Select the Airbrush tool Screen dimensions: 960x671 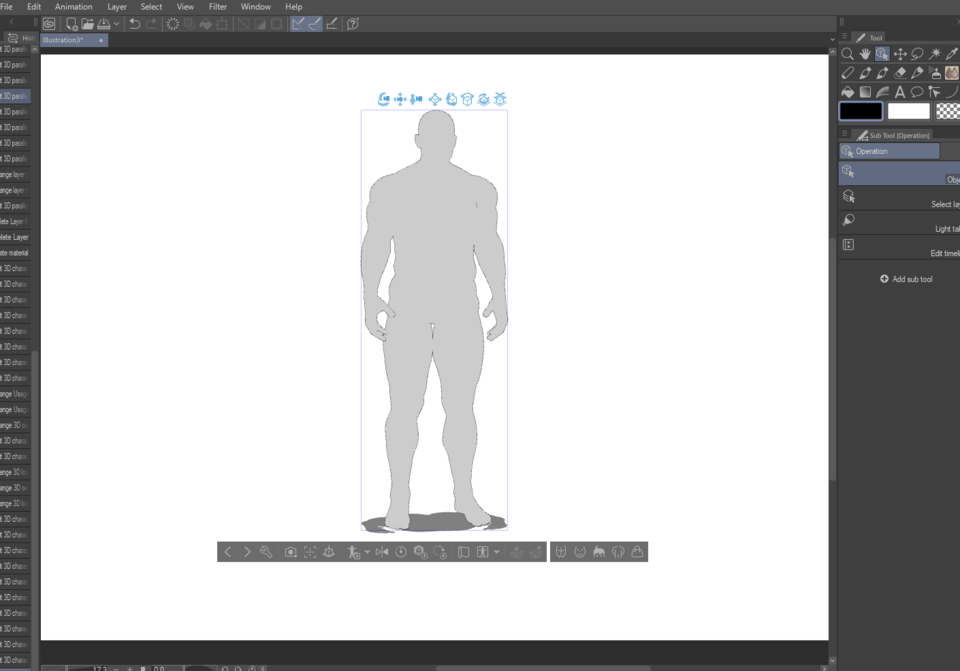[x=933, y=72]
